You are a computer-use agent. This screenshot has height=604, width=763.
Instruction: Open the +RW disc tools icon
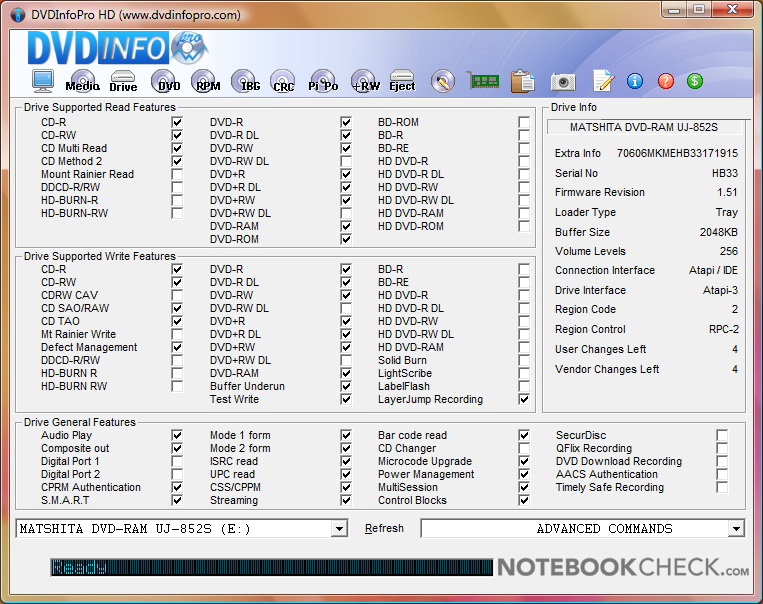pyautogui.click(x=363, y=81)
